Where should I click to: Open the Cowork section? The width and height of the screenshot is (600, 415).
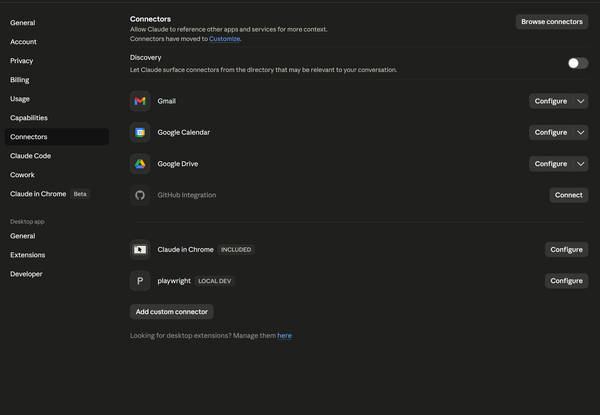tap(57, 175)
